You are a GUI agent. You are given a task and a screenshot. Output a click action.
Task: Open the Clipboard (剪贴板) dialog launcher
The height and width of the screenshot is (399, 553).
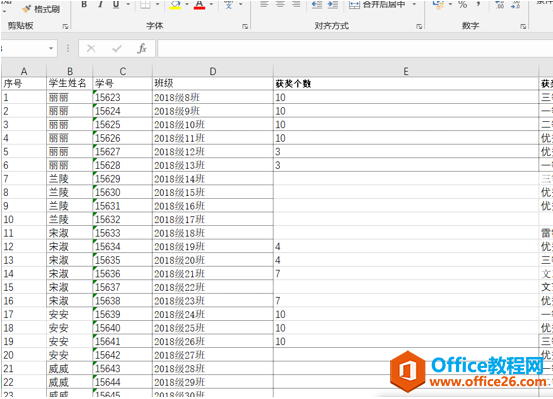pyautogui.click(x=65, y=26)
